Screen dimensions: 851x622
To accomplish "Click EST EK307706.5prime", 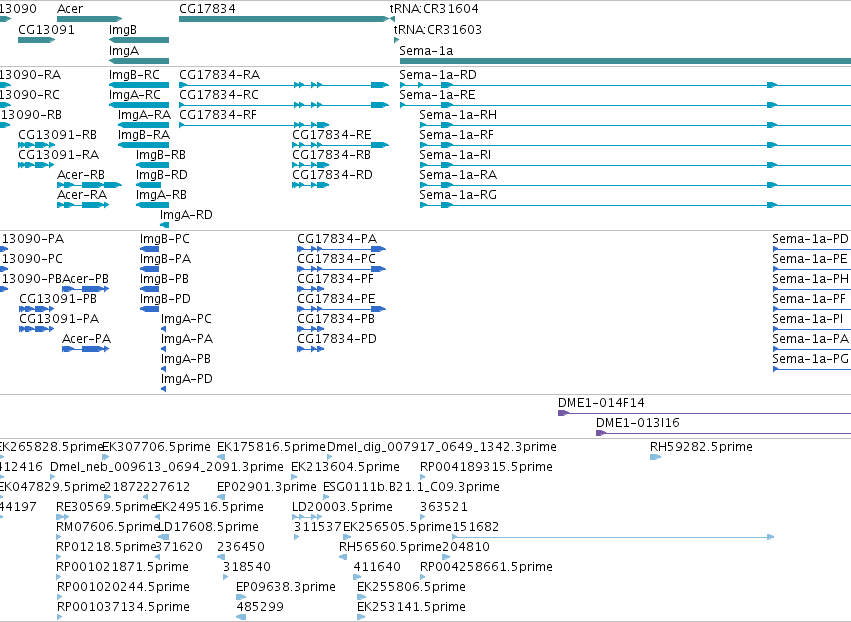I will (x=105, y=457).
